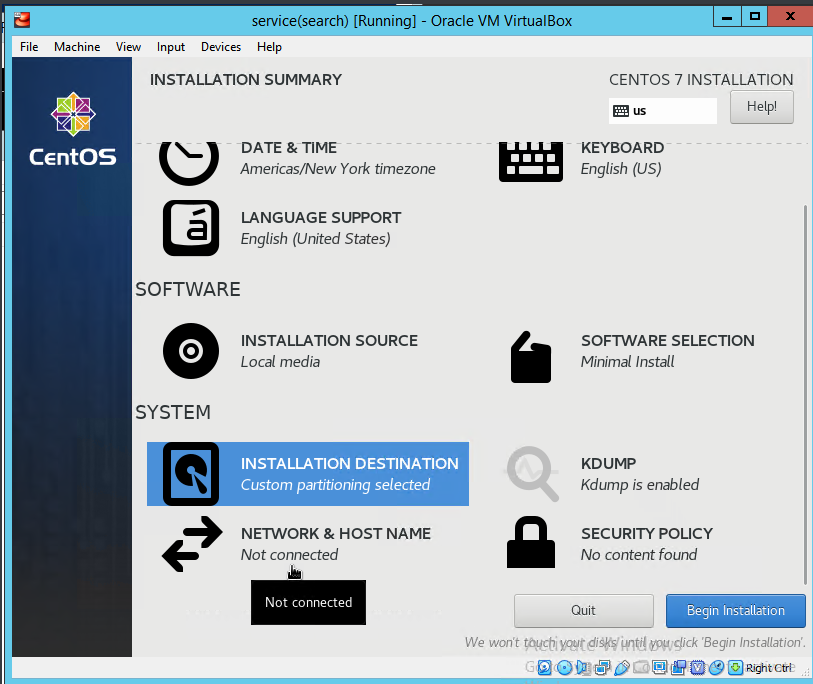Open Security Policy padlock icon
The image size is (813, 684).
[530, 542]
